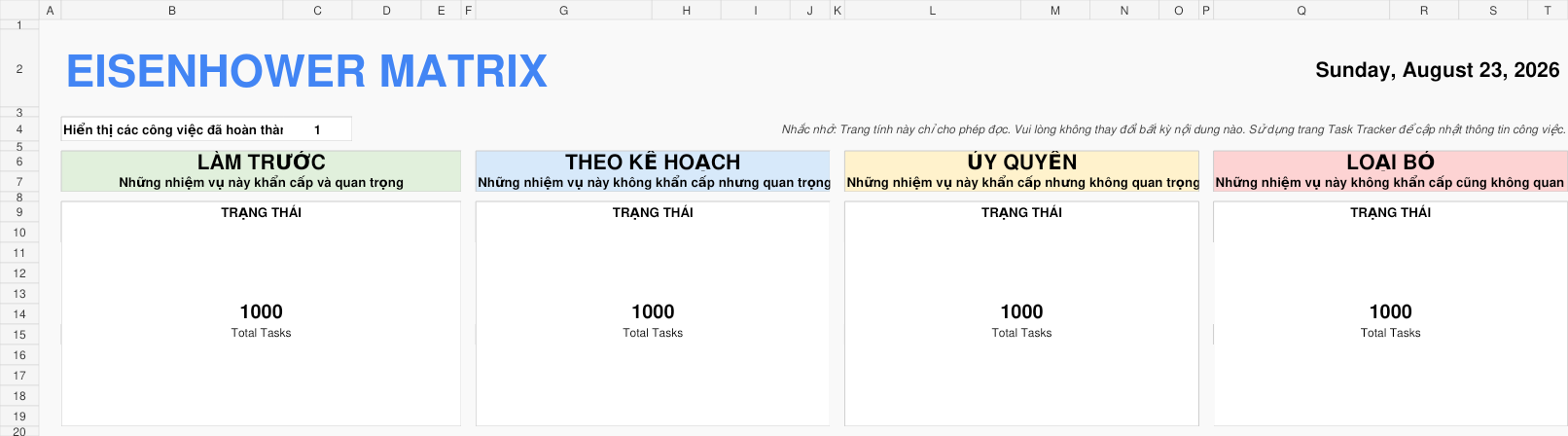
Task: Click the 1000 count in LÀM TRƯỚC panel
Action: point(261,311)
